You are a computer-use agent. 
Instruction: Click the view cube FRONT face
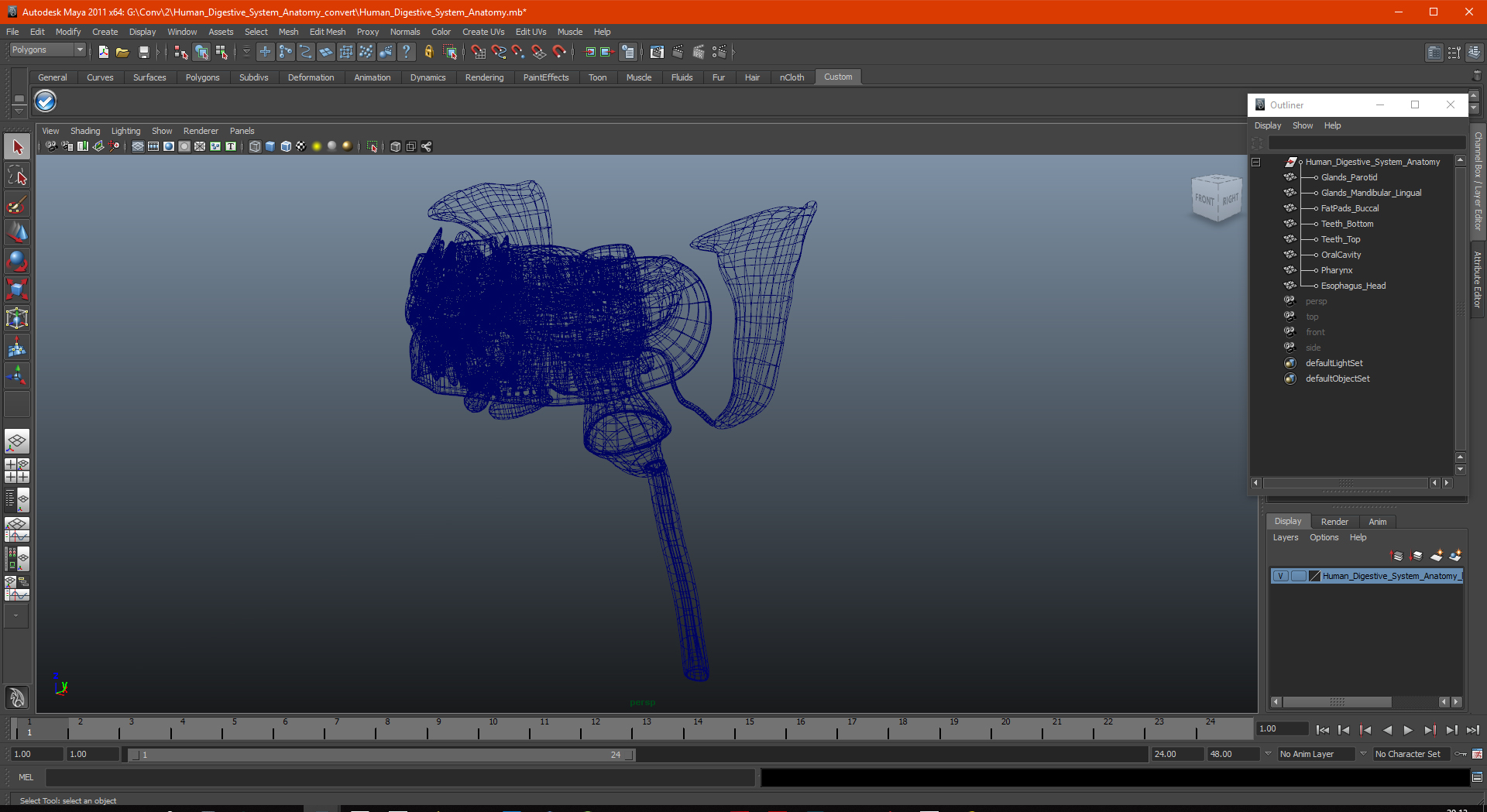pyautogui.click(x=1204, y=199)
